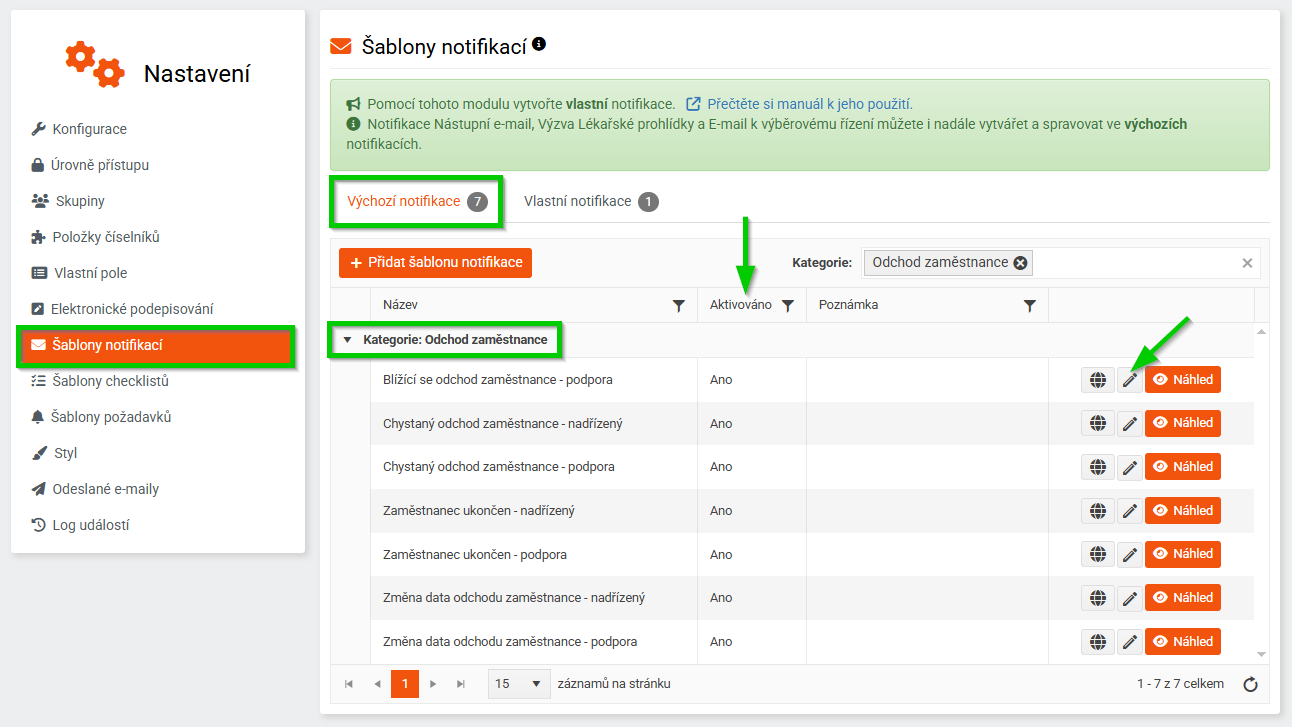Viewport: 1292px width, 727px height.
Task: Click Náhled for Zaměstnanec ukončen - podpora
Action: (x=1183, y=554)
